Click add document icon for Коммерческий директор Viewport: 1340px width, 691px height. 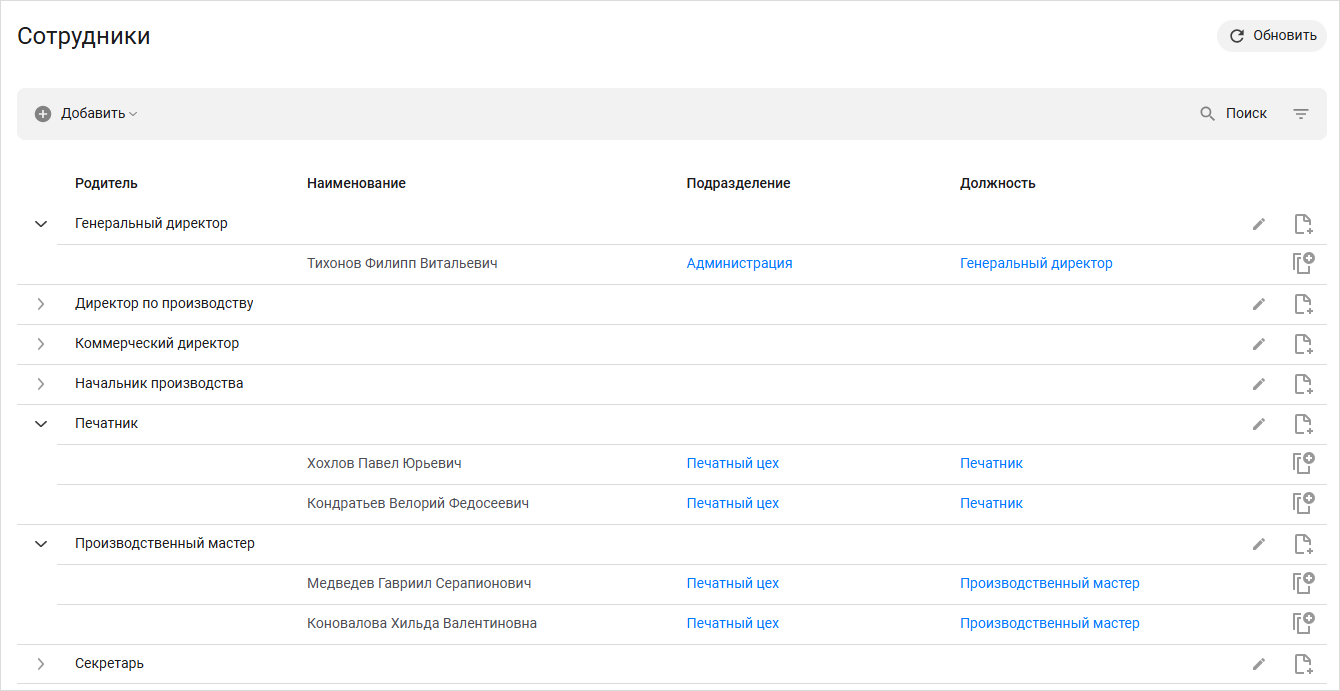coord(1302,344)
